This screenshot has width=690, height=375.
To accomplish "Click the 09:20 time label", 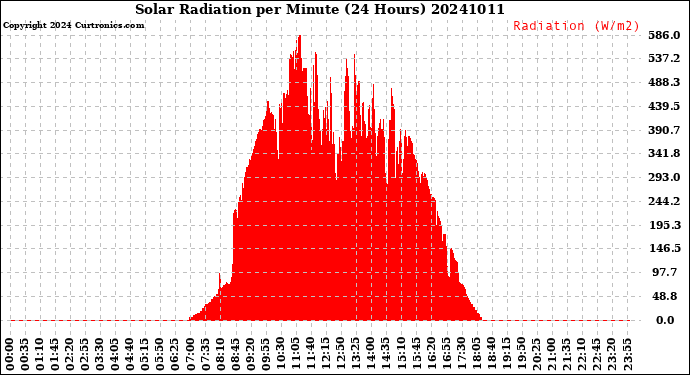I will [251, 354].
